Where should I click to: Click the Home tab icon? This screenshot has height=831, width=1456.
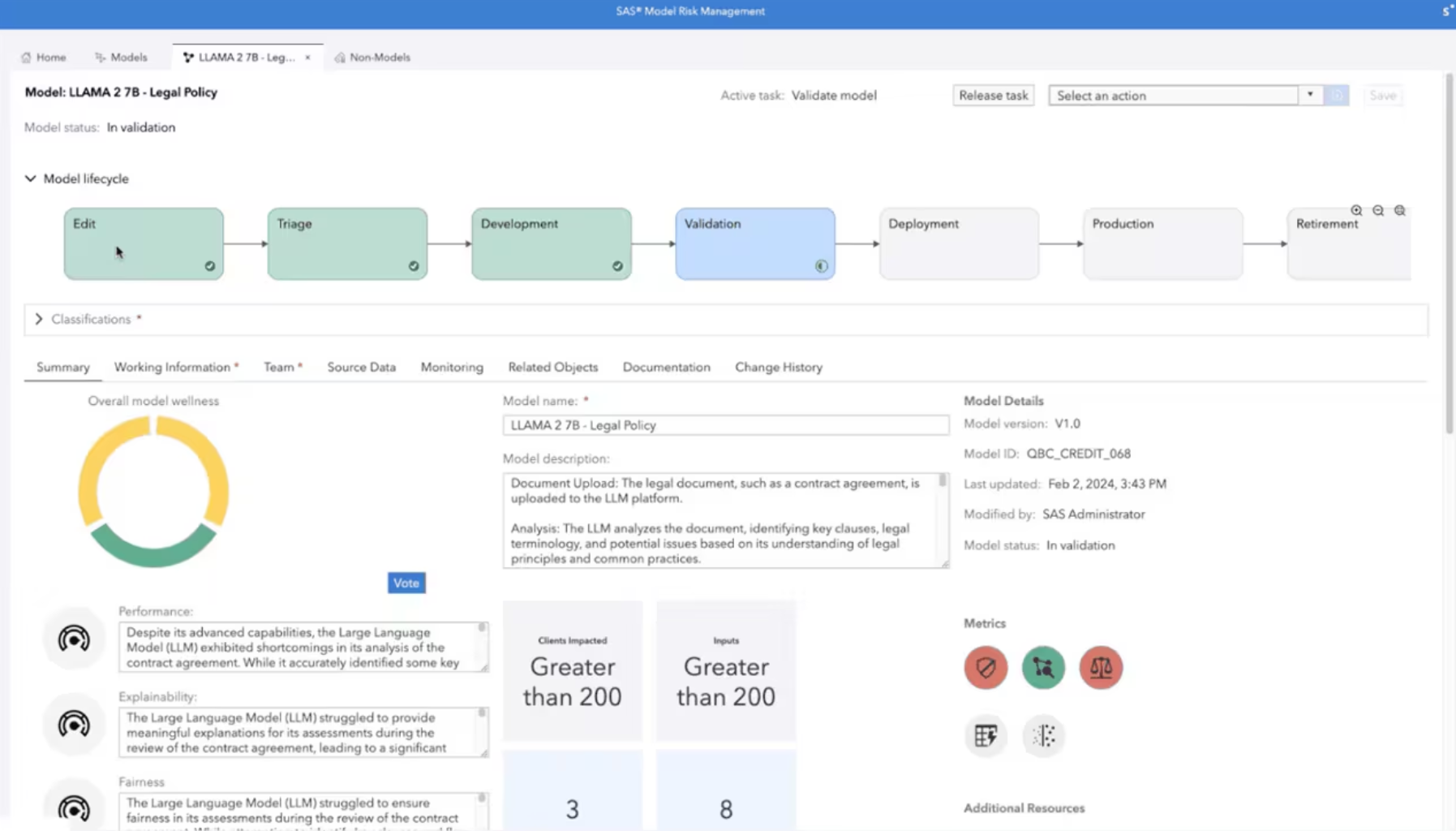pos(26,58)
